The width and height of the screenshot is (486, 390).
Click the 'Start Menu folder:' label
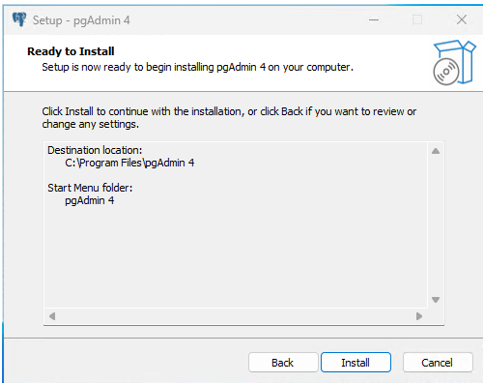(x=90, y=188)
